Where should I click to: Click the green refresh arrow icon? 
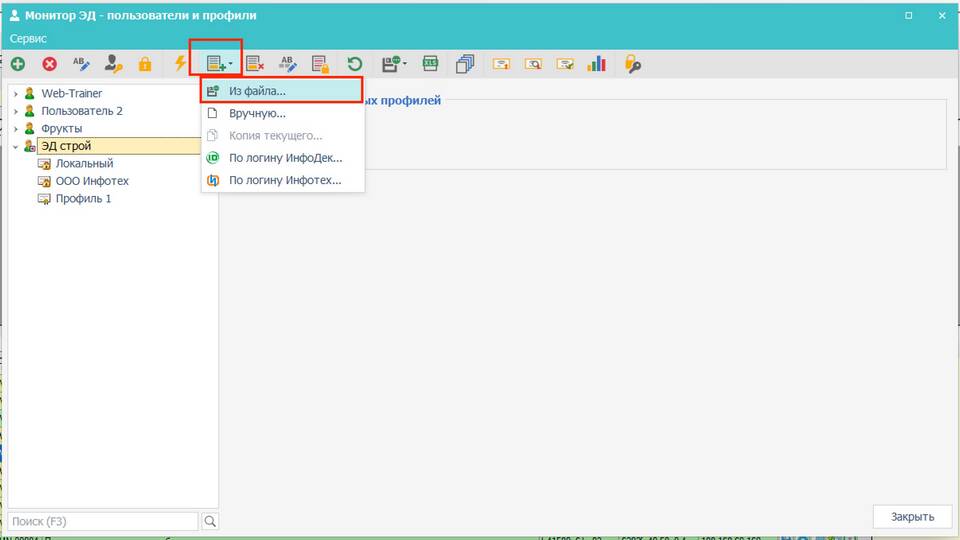click(354, 64)
